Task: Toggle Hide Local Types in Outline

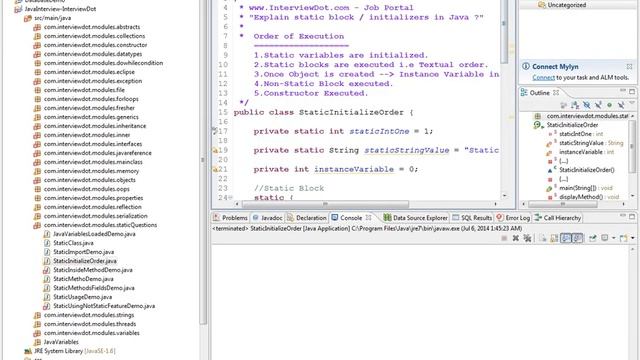Action: pos(621,105)
